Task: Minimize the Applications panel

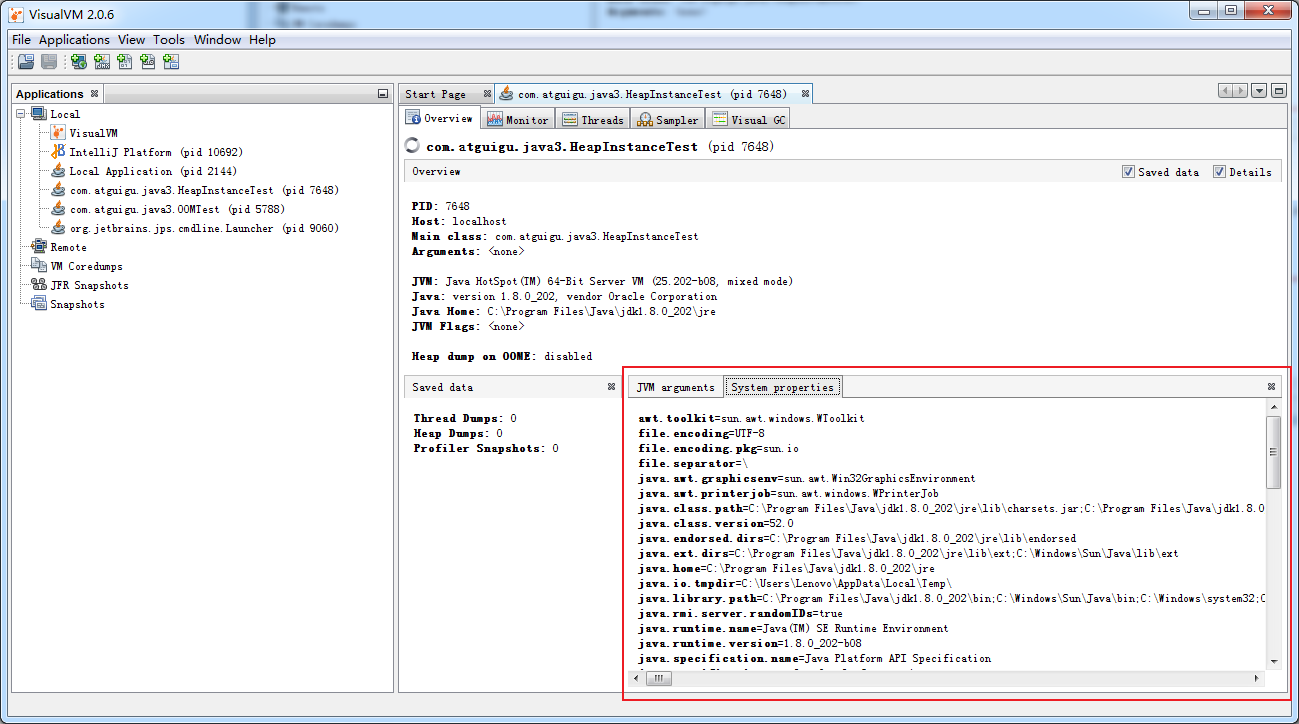Action: tap(383, 94)
